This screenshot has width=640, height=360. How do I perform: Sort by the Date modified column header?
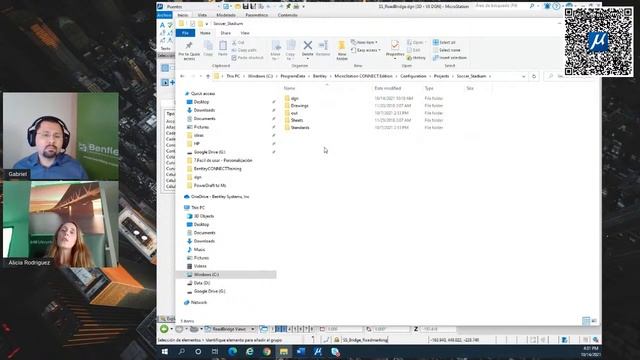(x=387, y=88)
